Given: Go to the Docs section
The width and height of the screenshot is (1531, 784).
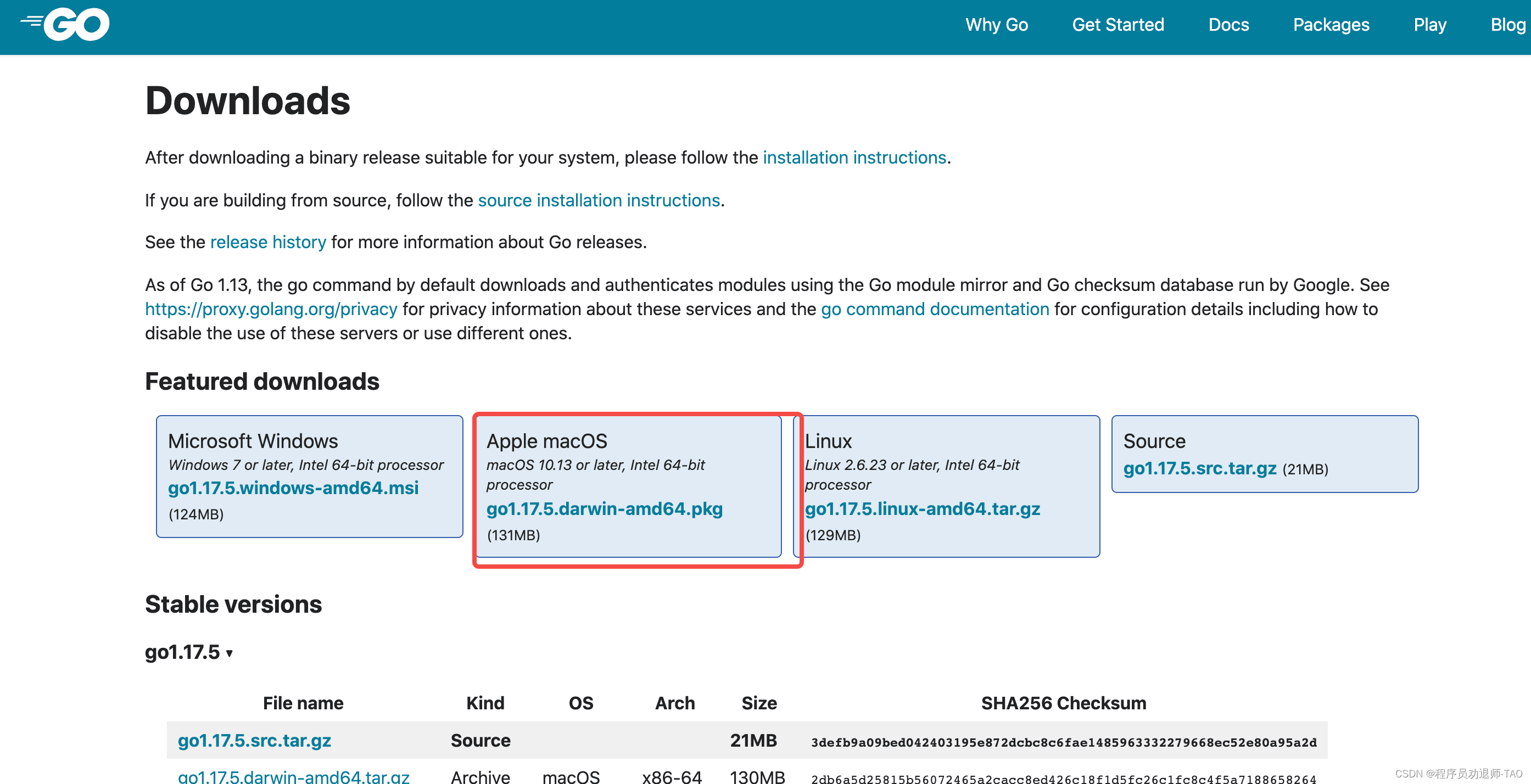Looking at the screenshot, I should pyautogui.click(x=1228, y=25).
